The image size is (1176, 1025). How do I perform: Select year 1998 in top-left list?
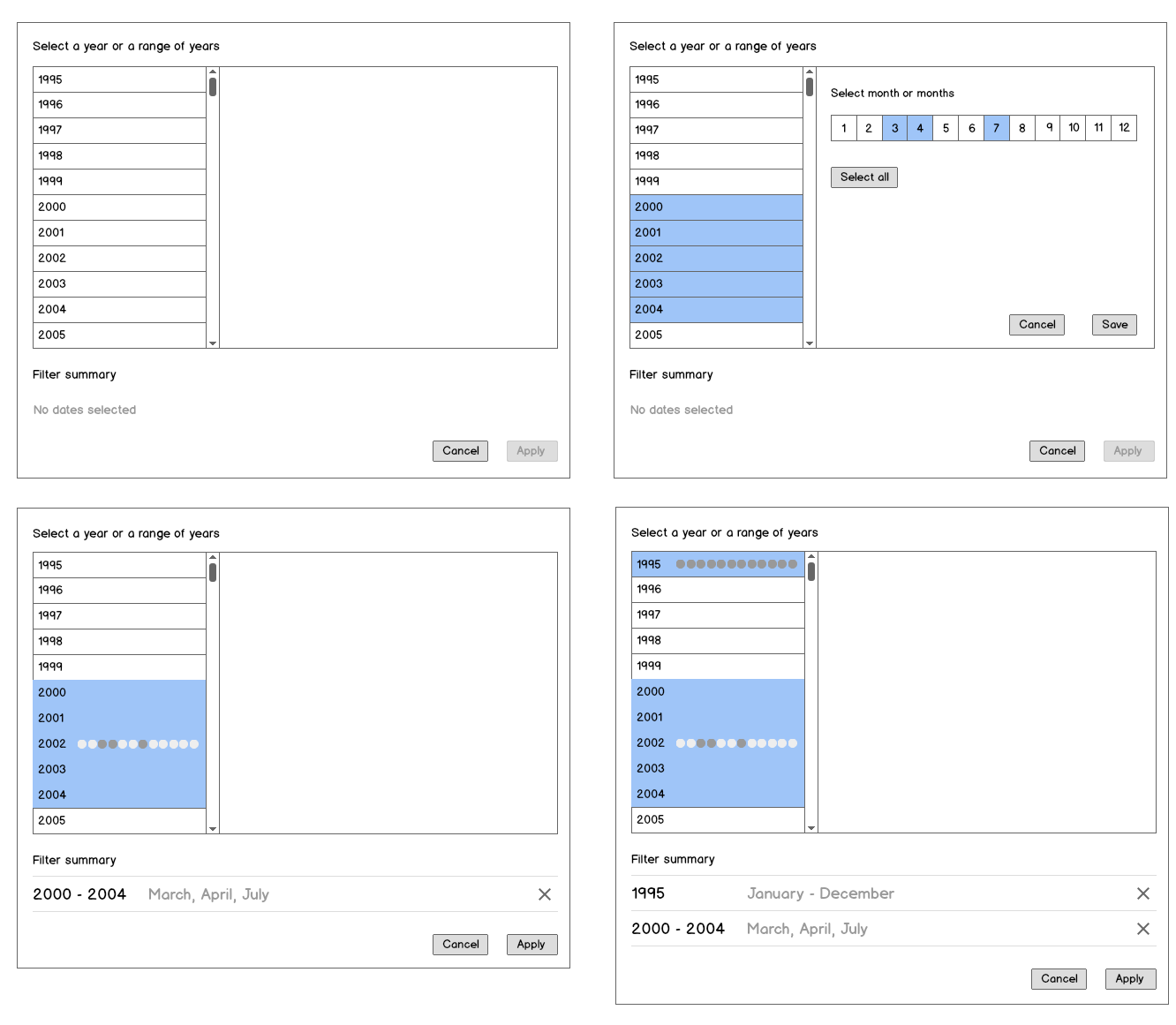tap(119, 156)
